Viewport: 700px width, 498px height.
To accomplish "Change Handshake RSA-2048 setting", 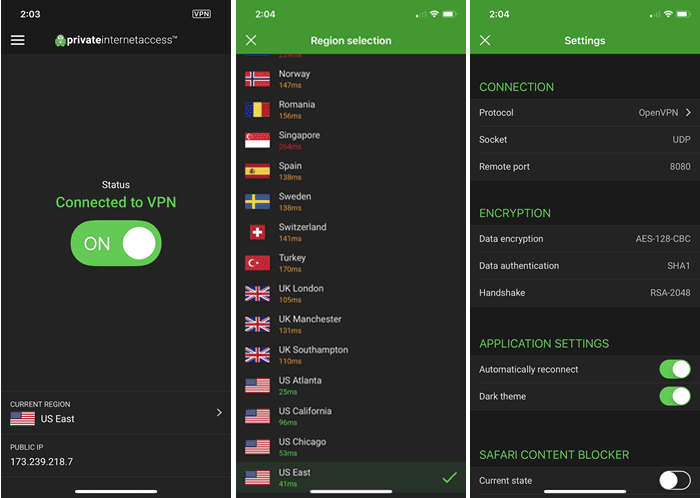I will 585,293.
